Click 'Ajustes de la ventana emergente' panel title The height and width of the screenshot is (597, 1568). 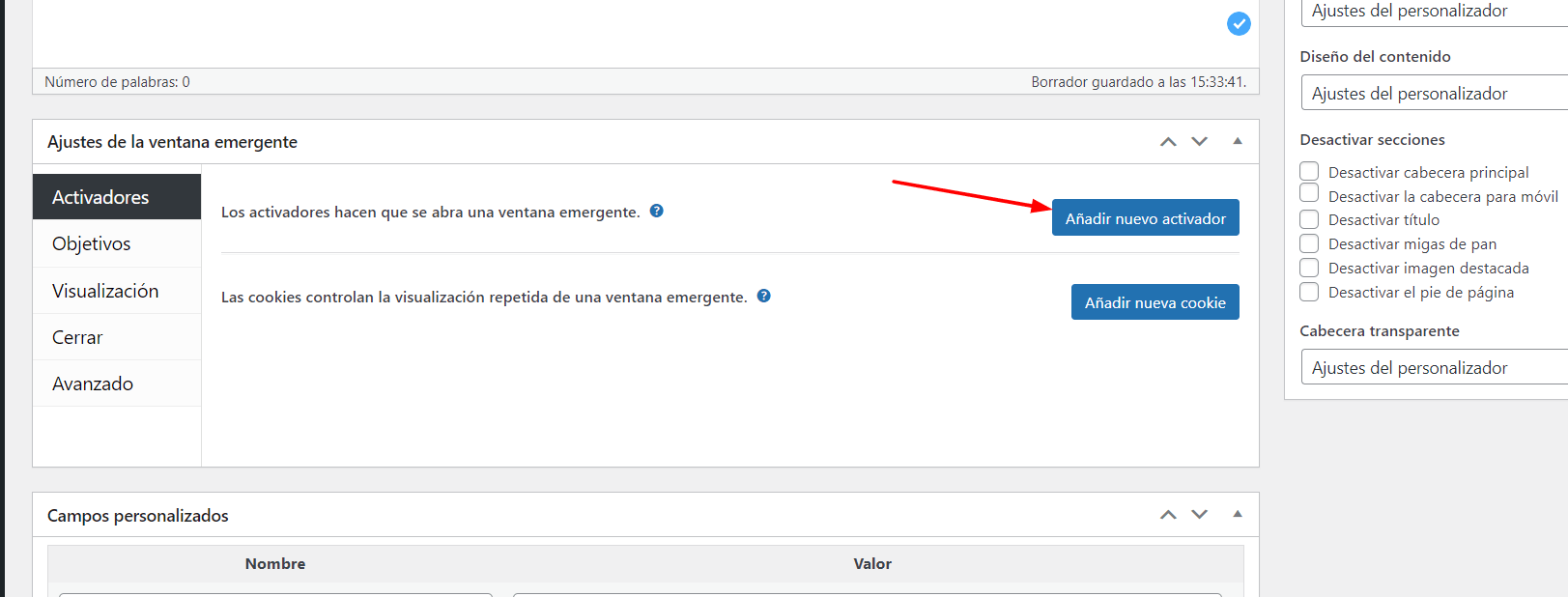(172, 142)
